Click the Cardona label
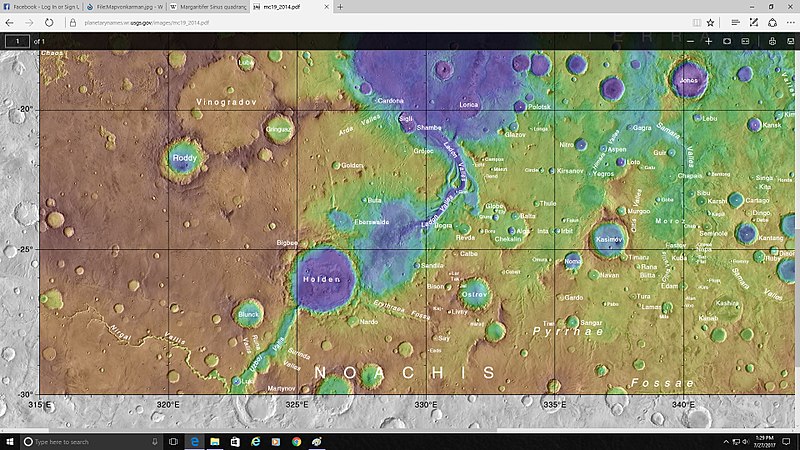Viewport: 800px width, 450px height. pyautogui.click(x=390, y=101)
